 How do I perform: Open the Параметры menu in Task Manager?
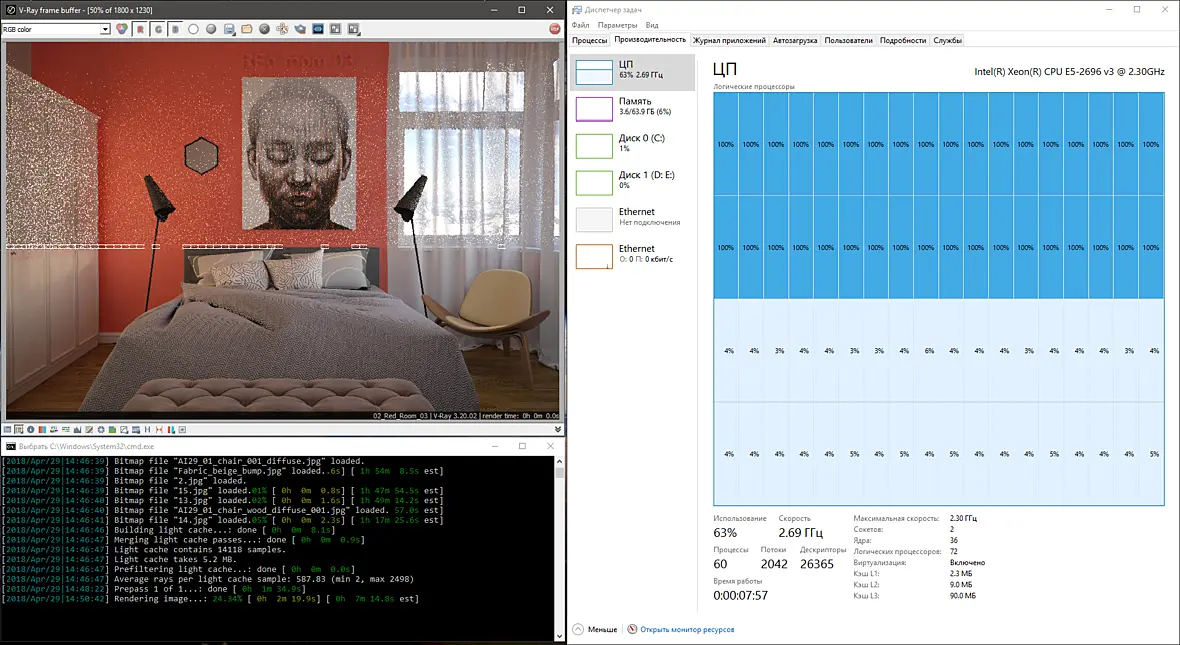[x=617, y=25]
